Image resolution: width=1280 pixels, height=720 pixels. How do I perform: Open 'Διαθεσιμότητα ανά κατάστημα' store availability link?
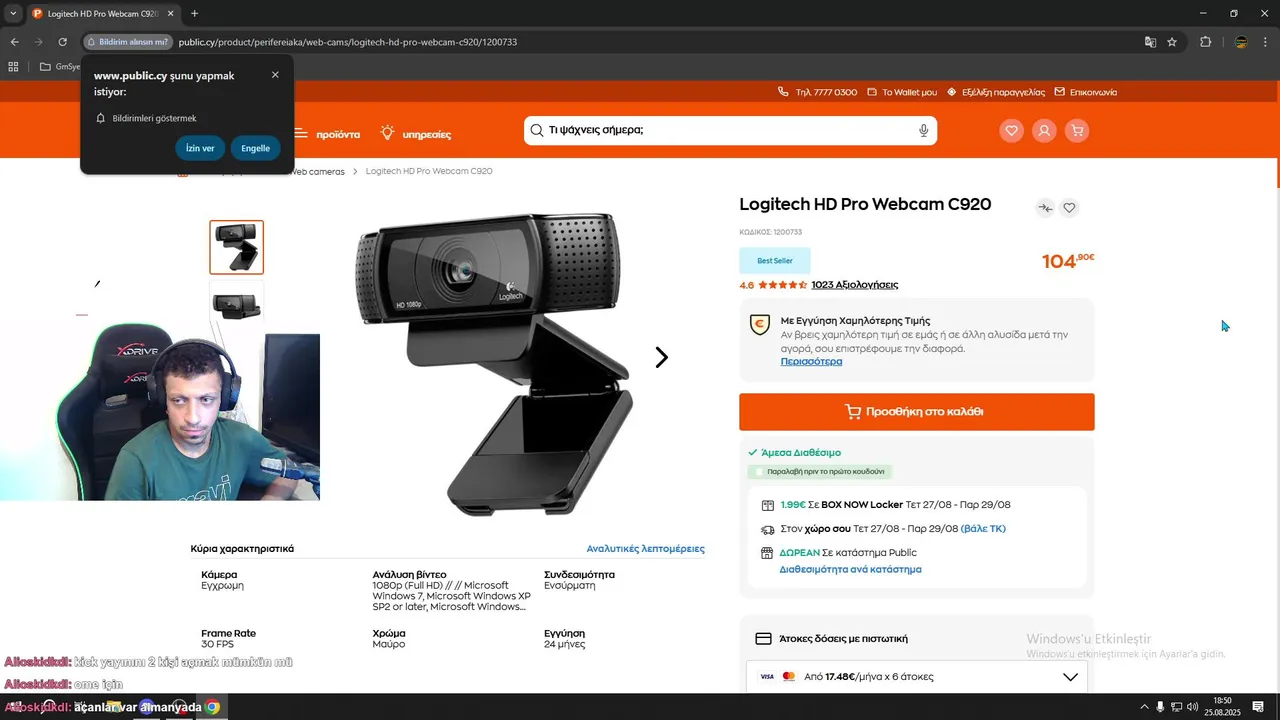(850, 570)
